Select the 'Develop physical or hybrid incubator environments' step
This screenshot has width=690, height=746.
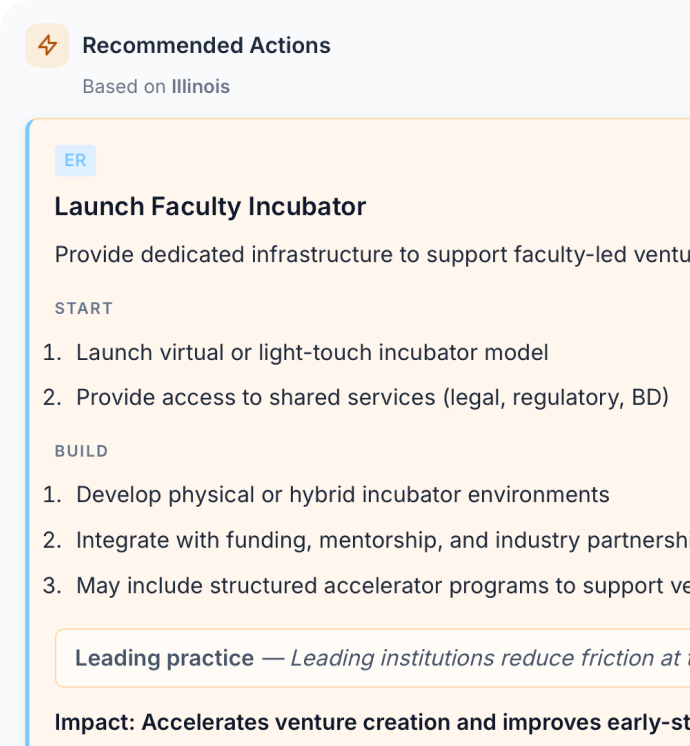pyautogui.click(x=343, y=495)
